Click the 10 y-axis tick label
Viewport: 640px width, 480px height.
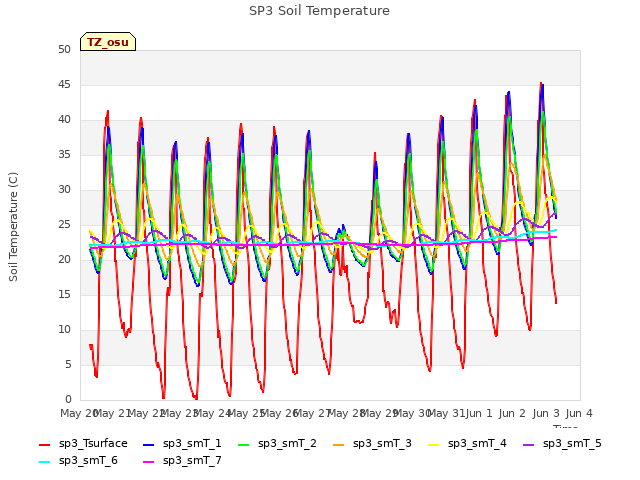click(64, 329)
